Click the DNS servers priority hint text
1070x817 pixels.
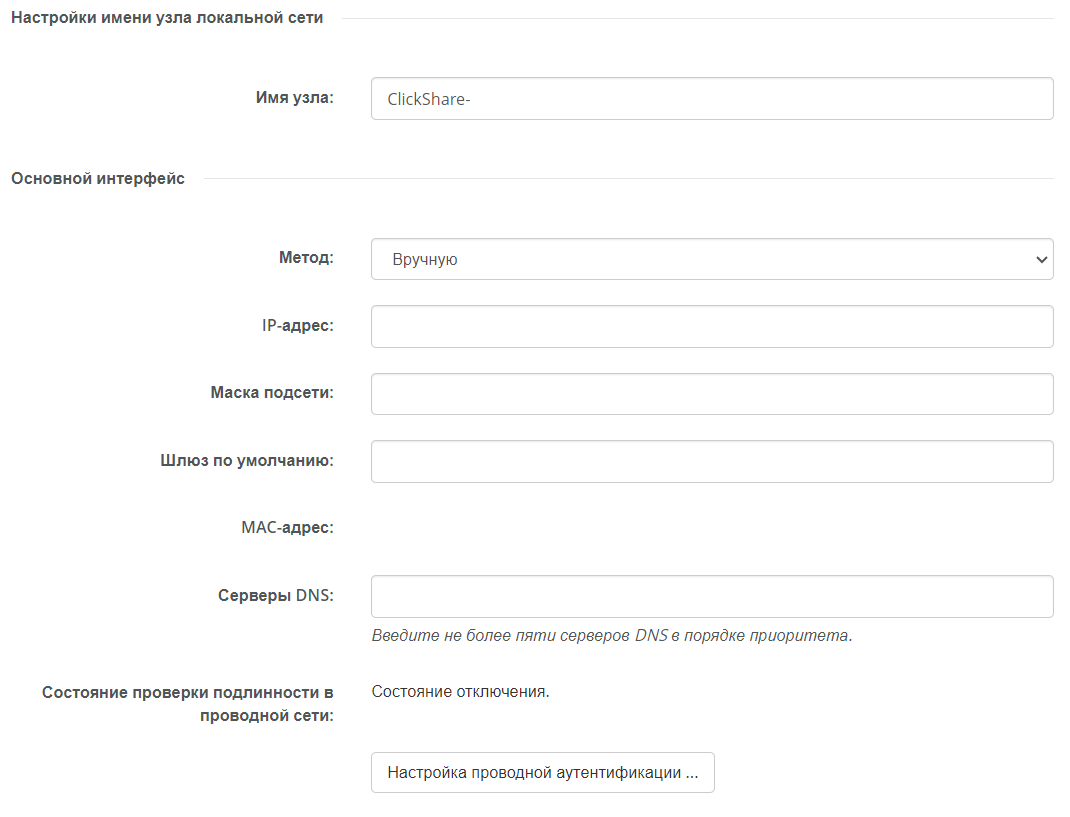(x=612, y=635)
